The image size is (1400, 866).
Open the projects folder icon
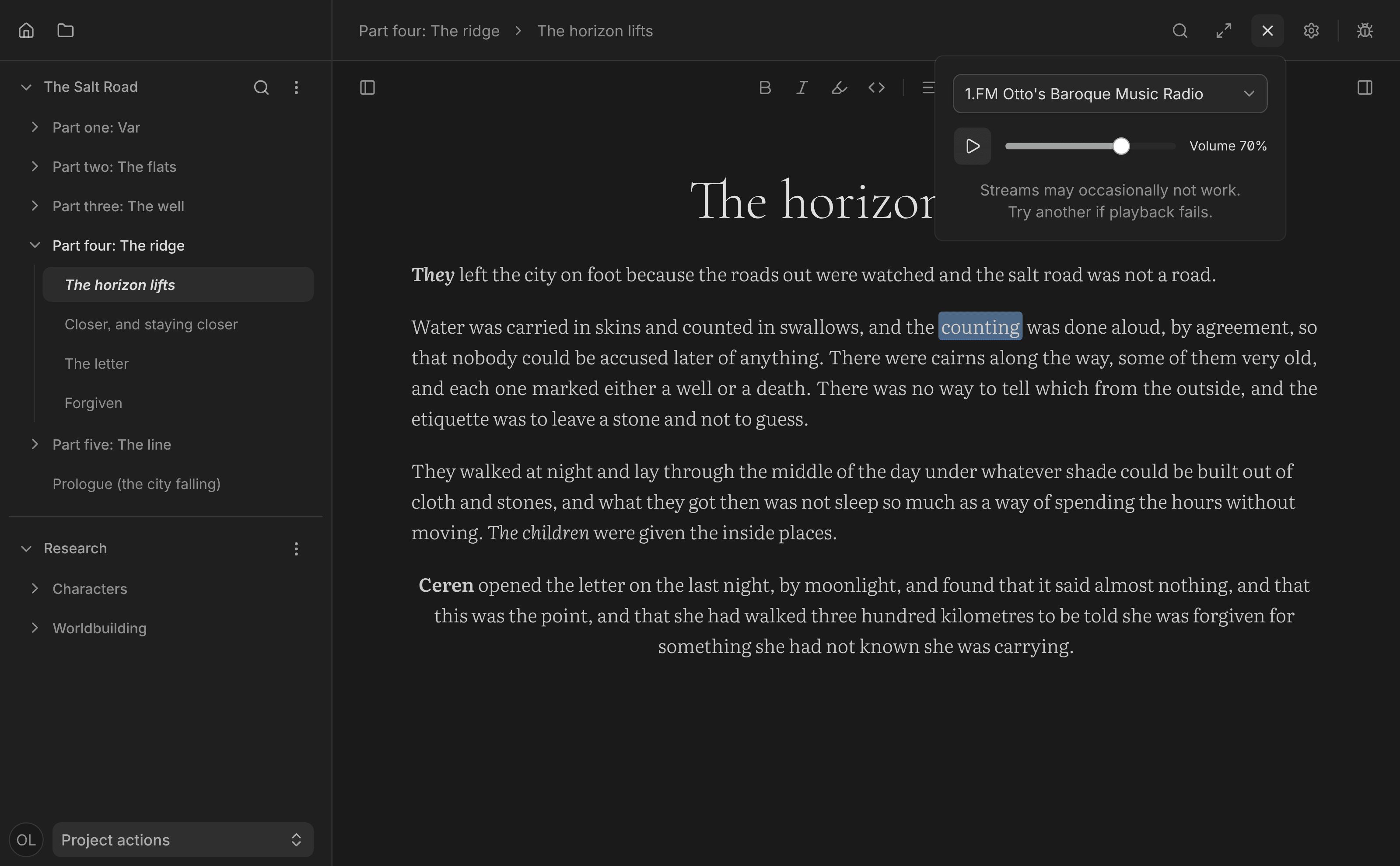click(x=66, y=30)
